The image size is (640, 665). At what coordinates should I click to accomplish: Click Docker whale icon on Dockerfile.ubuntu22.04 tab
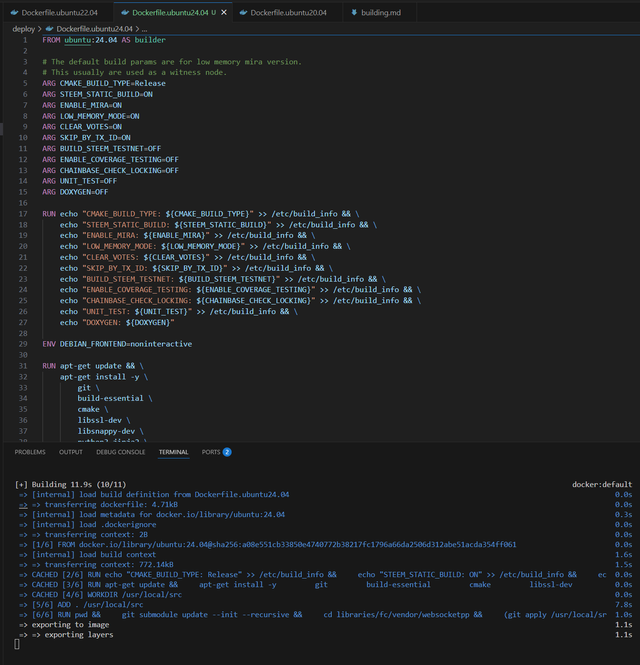point(15,13)
